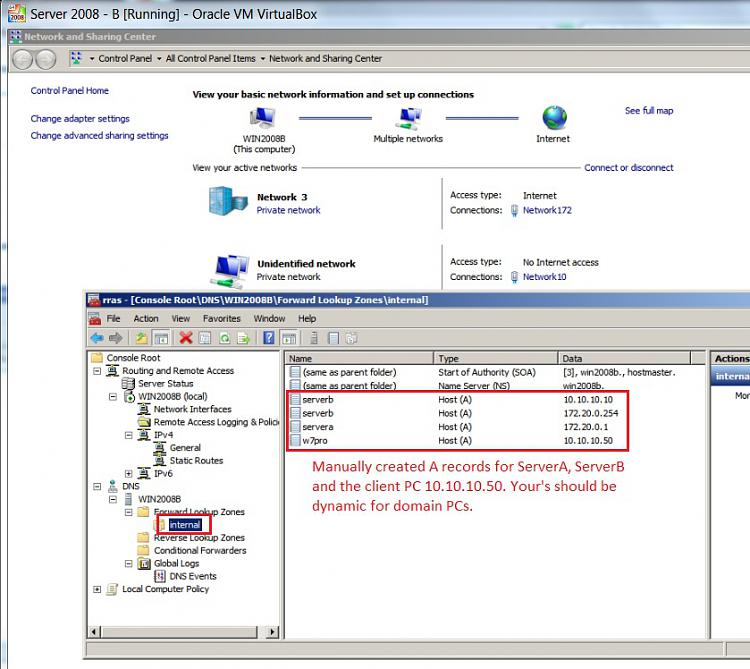
Task: Open the Window menu
Action: pyautogui.click(x=269, y=318)
